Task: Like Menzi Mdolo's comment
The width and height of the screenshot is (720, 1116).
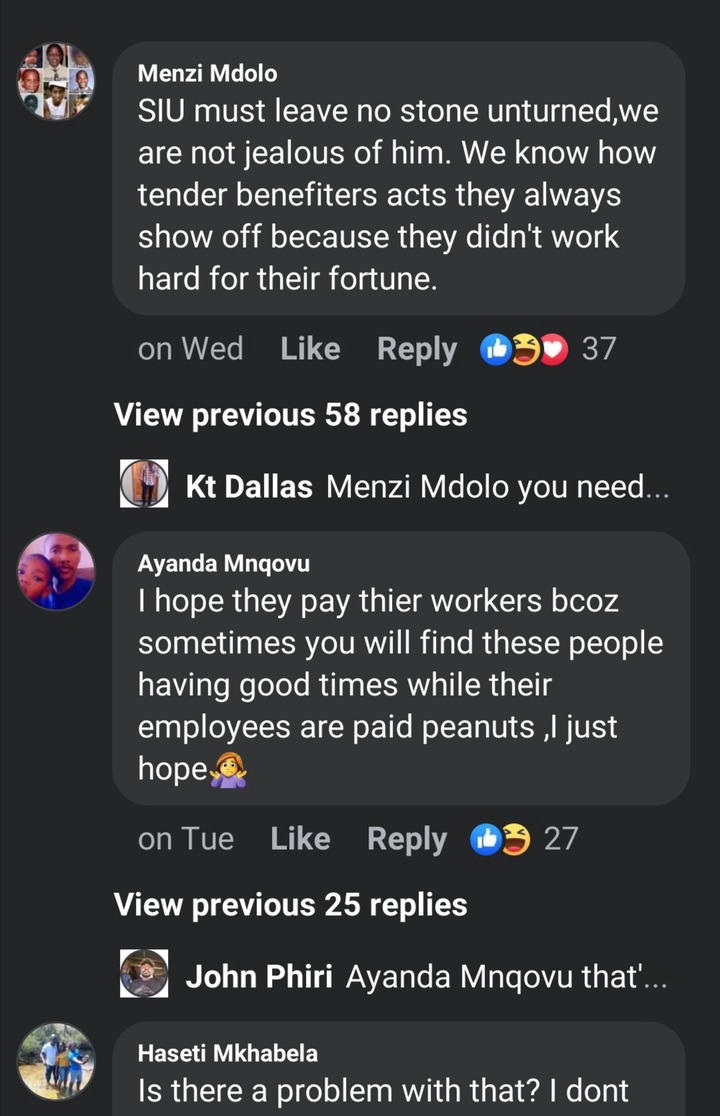Action: (310, 349)
